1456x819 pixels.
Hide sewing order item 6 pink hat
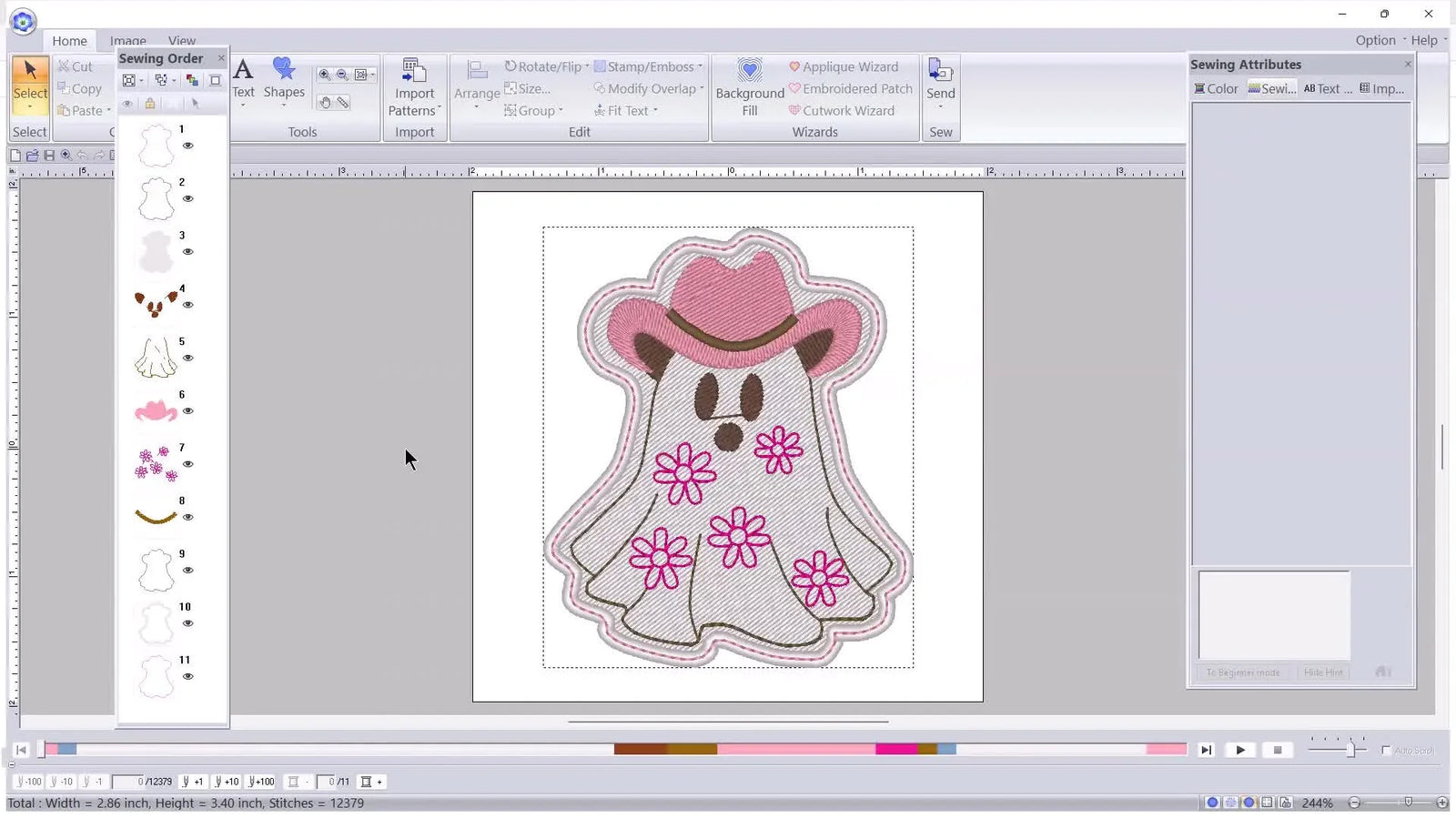[187, 411]
